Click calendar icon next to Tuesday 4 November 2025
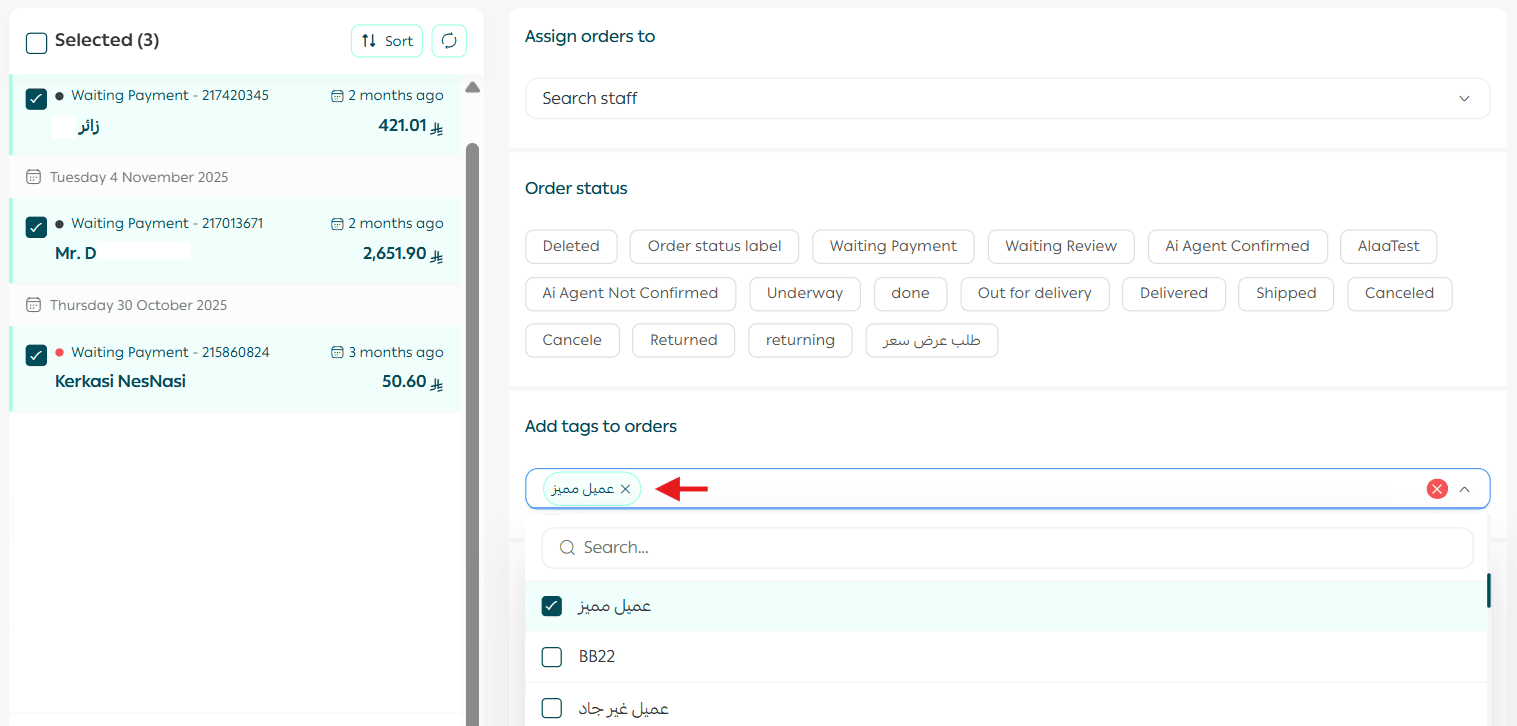Viewport: 1517px width, 726px height. click(33, 177)
